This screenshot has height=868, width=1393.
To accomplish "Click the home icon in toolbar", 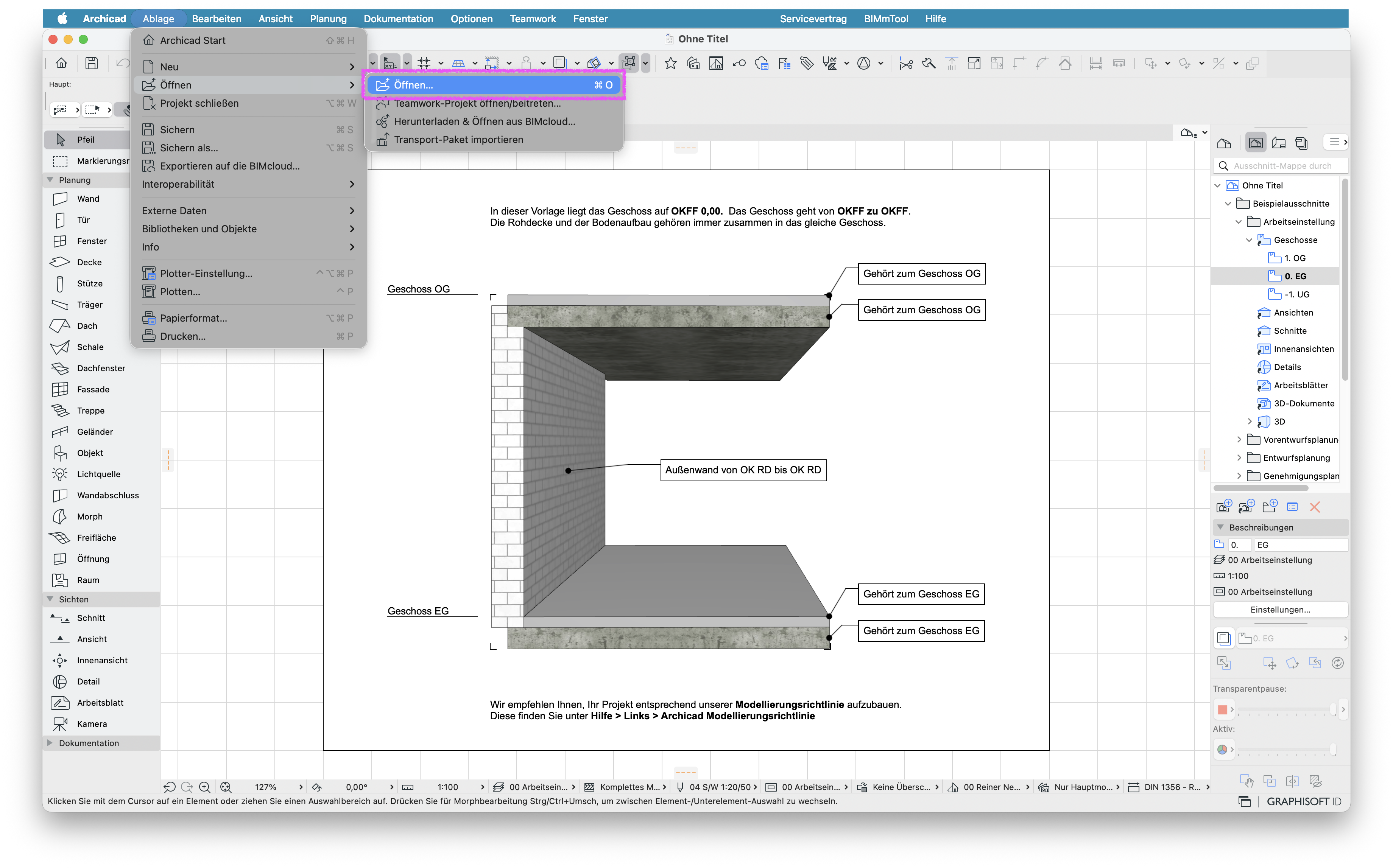I will (x=61, y=63).
